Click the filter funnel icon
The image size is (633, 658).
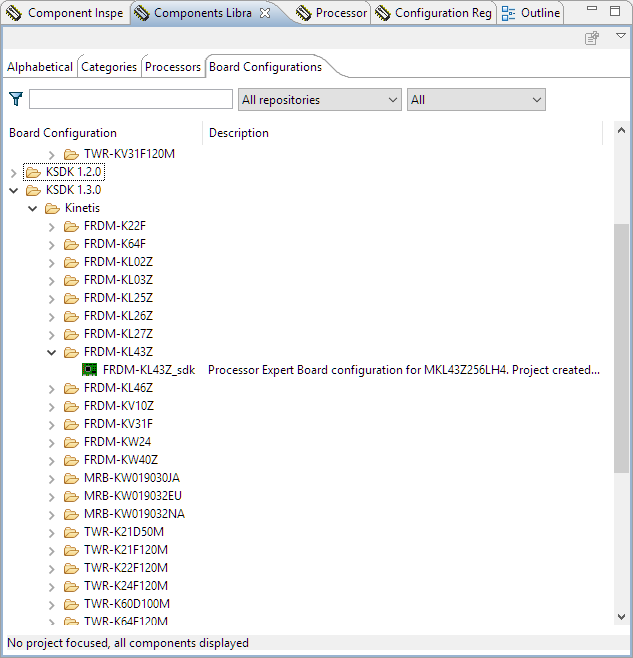pyautogui.click(x=16, y=99)
